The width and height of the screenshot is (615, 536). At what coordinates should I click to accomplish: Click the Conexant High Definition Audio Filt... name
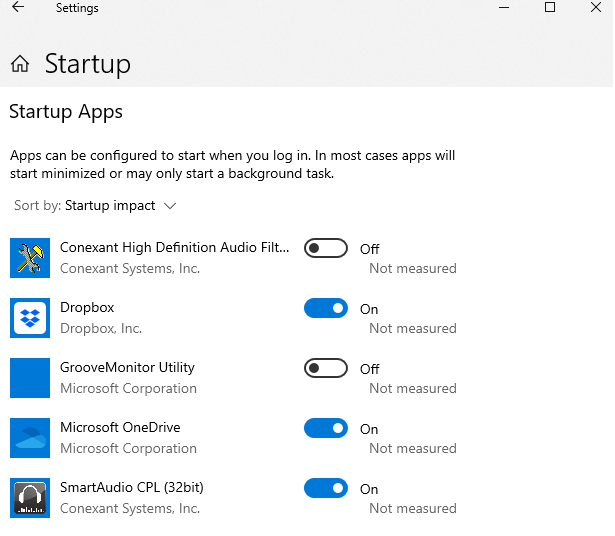[x=175, y=248]
